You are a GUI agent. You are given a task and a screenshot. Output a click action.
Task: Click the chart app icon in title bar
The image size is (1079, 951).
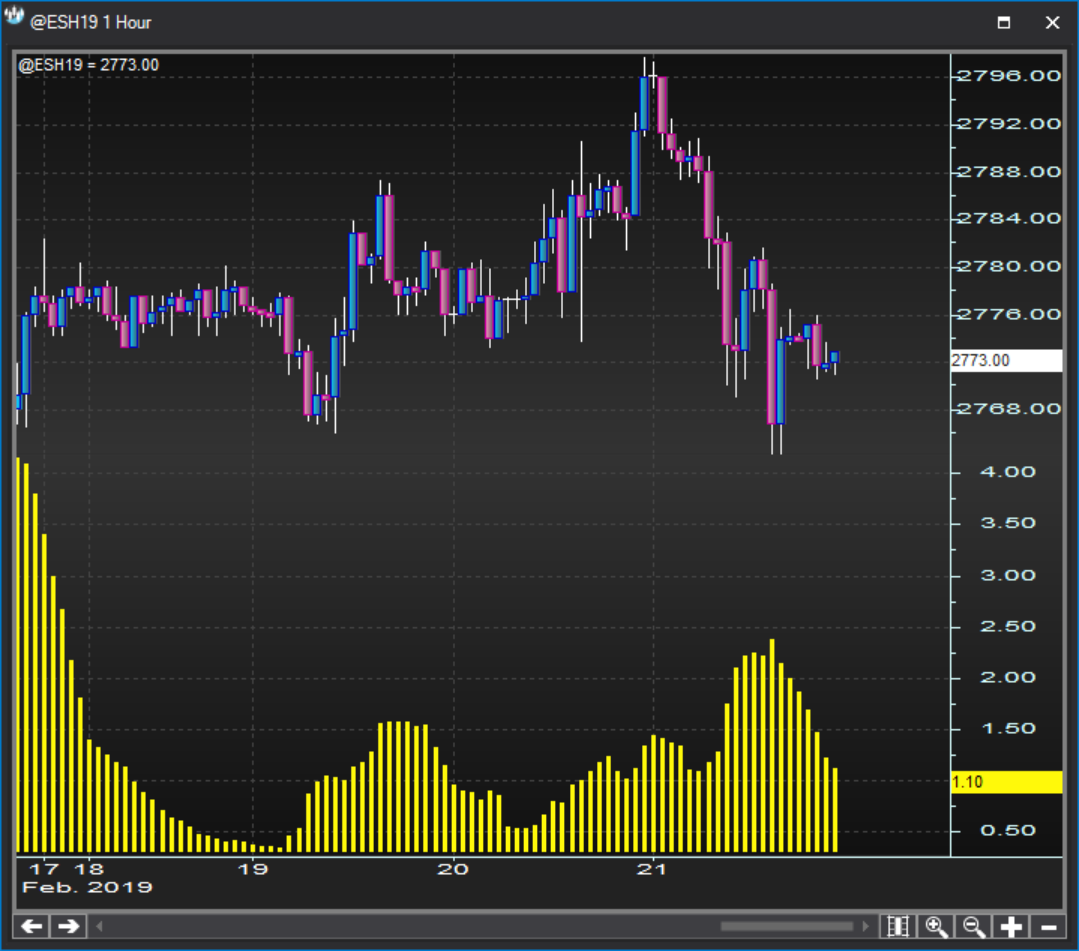tap(14, 17)
